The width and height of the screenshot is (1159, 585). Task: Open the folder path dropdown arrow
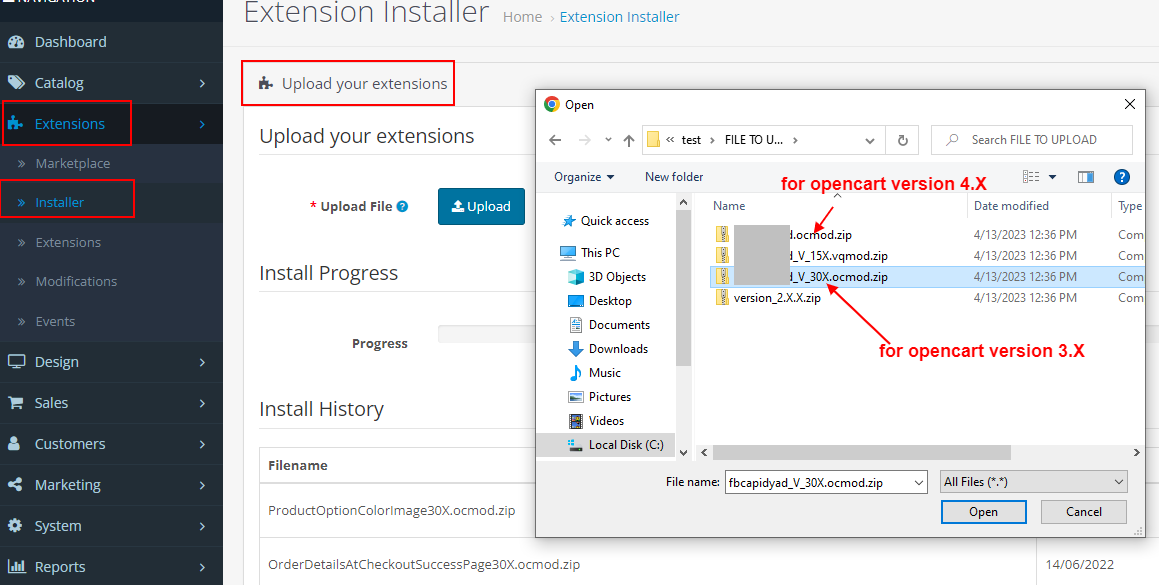pos(869,140)
